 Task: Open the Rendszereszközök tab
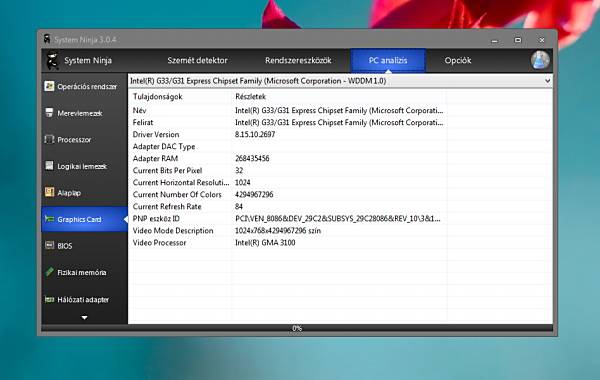[x=298, y=60]
